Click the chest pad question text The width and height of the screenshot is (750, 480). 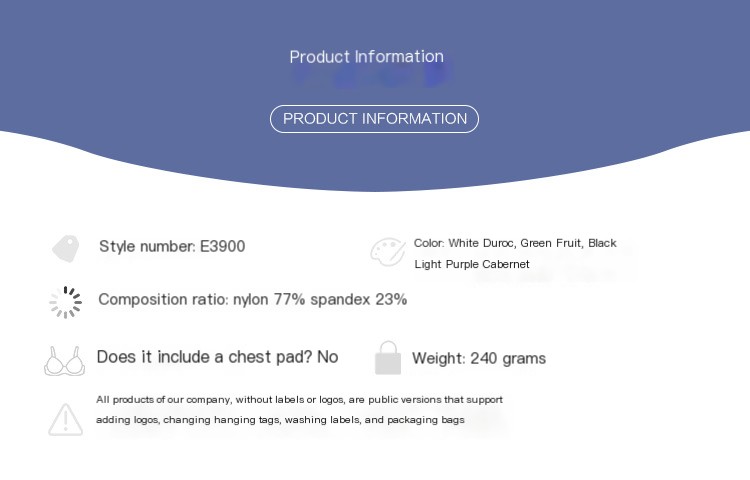(218, 357)
